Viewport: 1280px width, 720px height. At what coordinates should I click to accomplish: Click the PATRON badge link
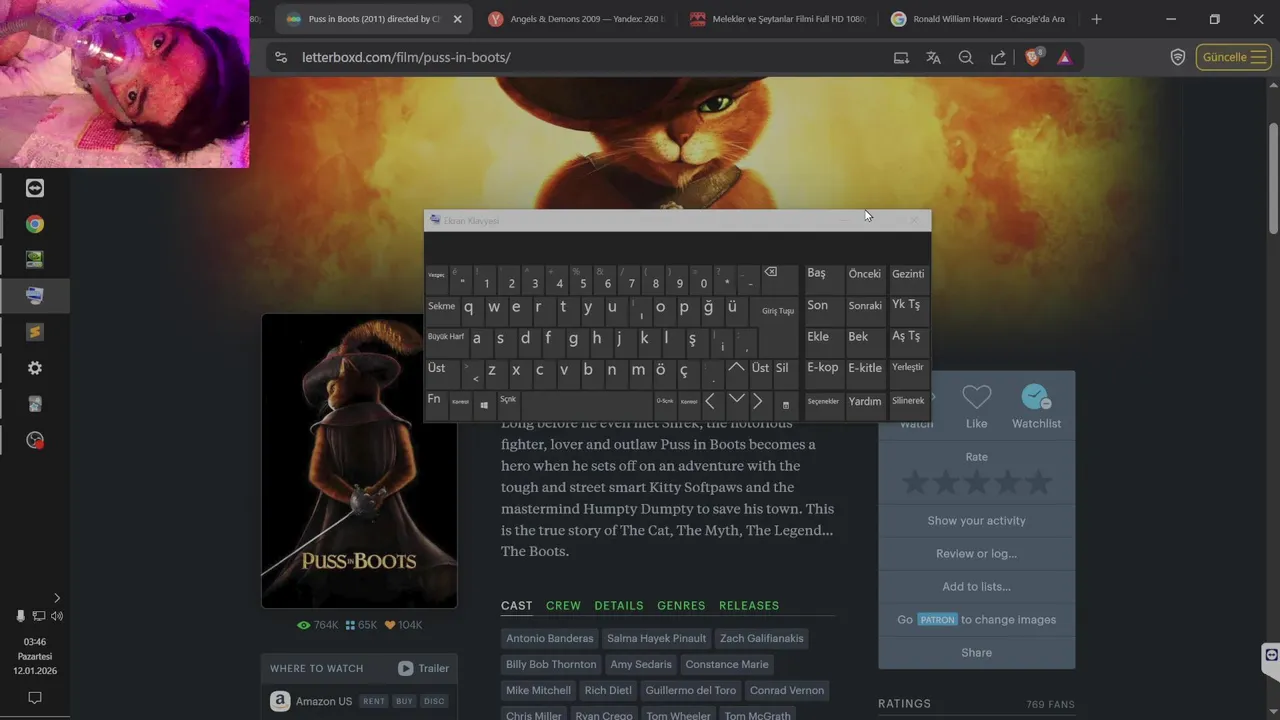tap(937, 620)
